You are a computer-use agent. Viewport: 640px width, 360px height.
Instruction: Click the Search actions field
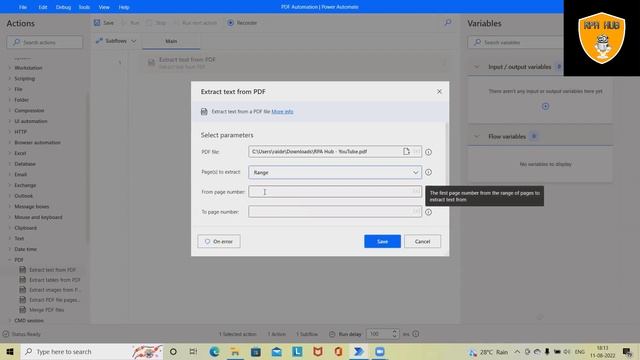(45, 42)
